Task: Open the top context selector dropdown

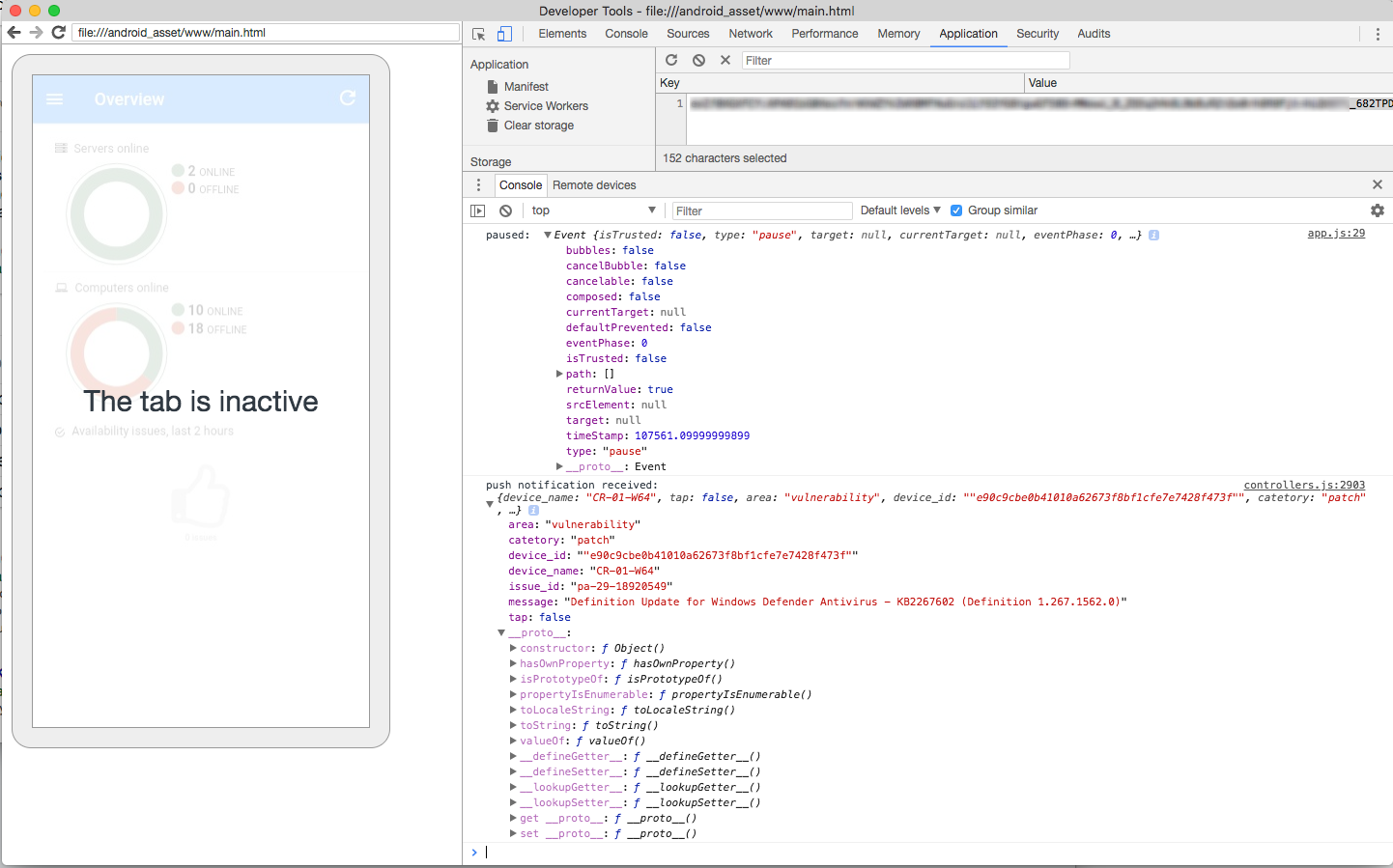Action: coord(593,210)
